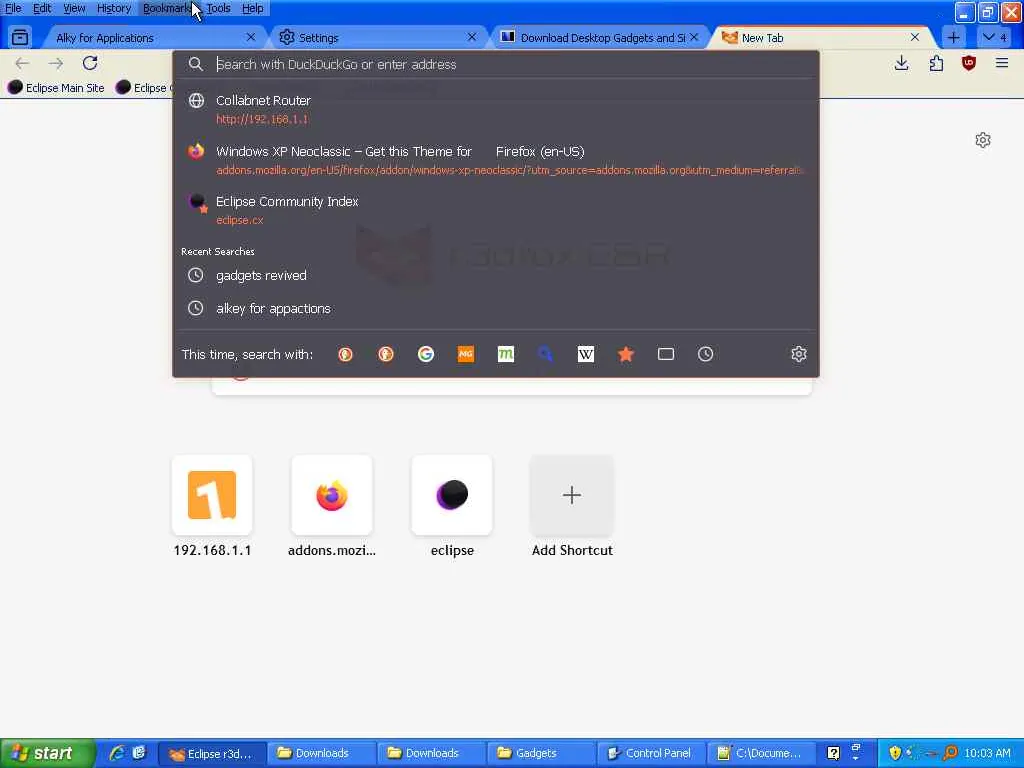
Task: Open the File menu
Action: 13,8
